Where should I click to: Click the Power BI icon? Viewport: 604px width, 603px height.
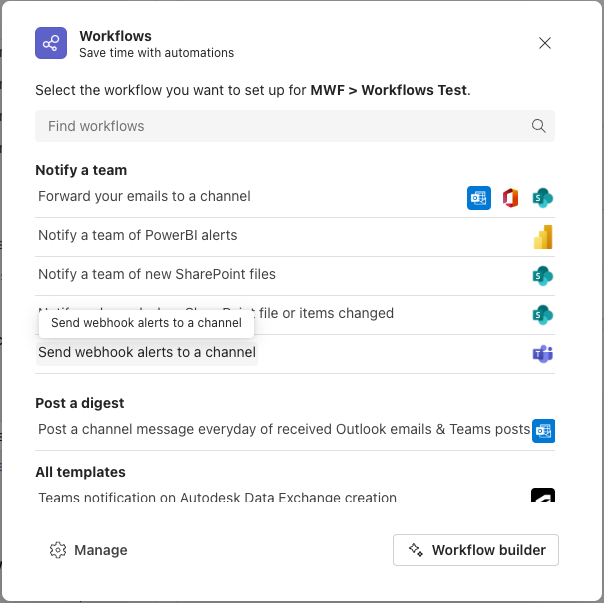(x=543, y=237)
